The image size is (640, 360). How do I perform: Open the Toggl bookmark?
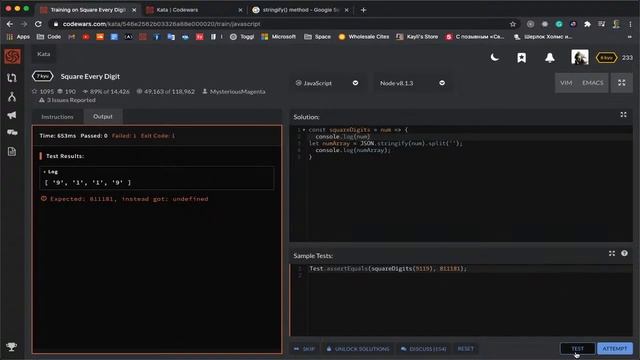[242, 37]
